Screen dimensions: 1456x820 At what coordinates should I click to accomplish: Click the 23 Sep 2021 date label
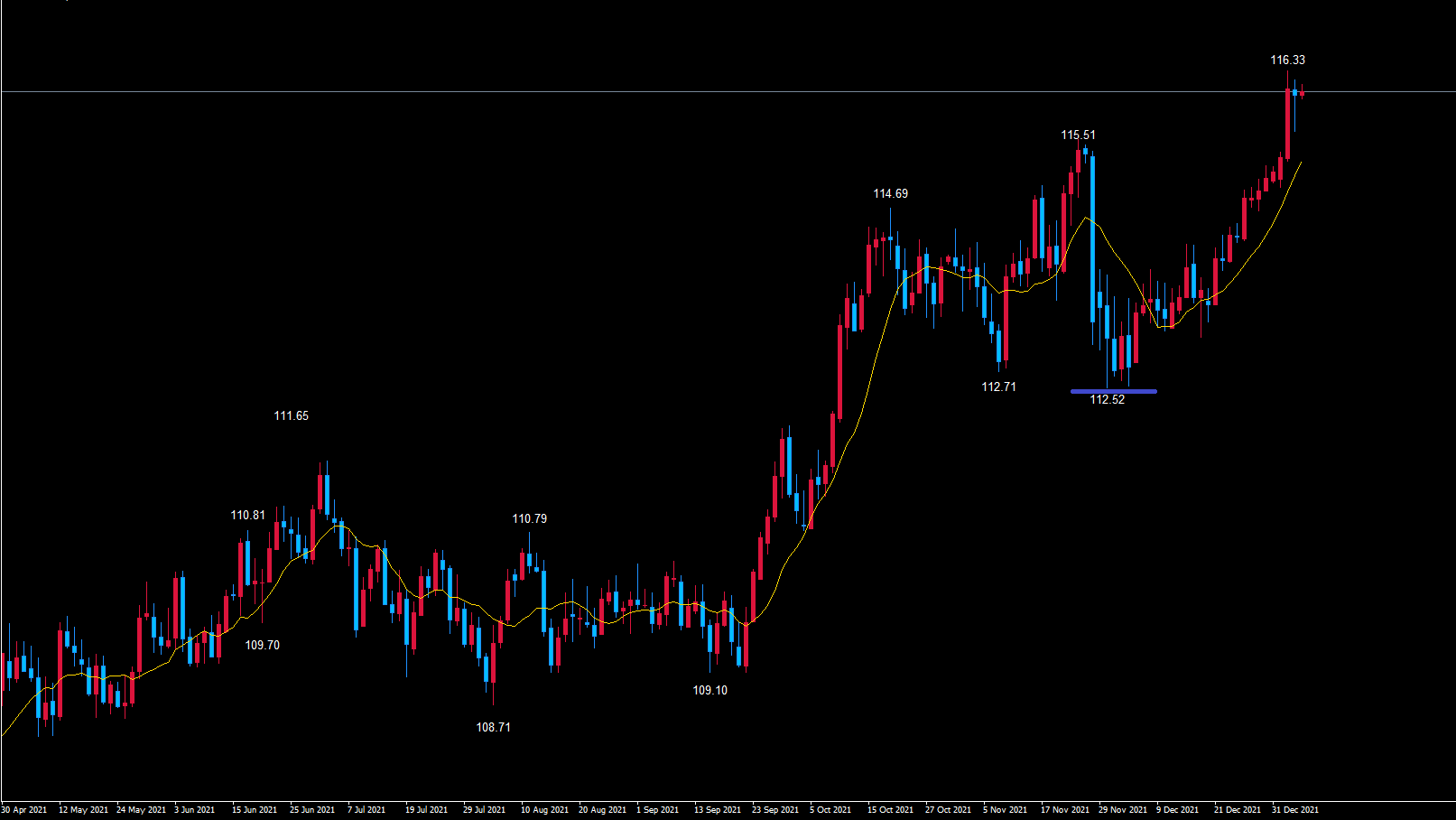pyautogui.click(x=775, y=810)
